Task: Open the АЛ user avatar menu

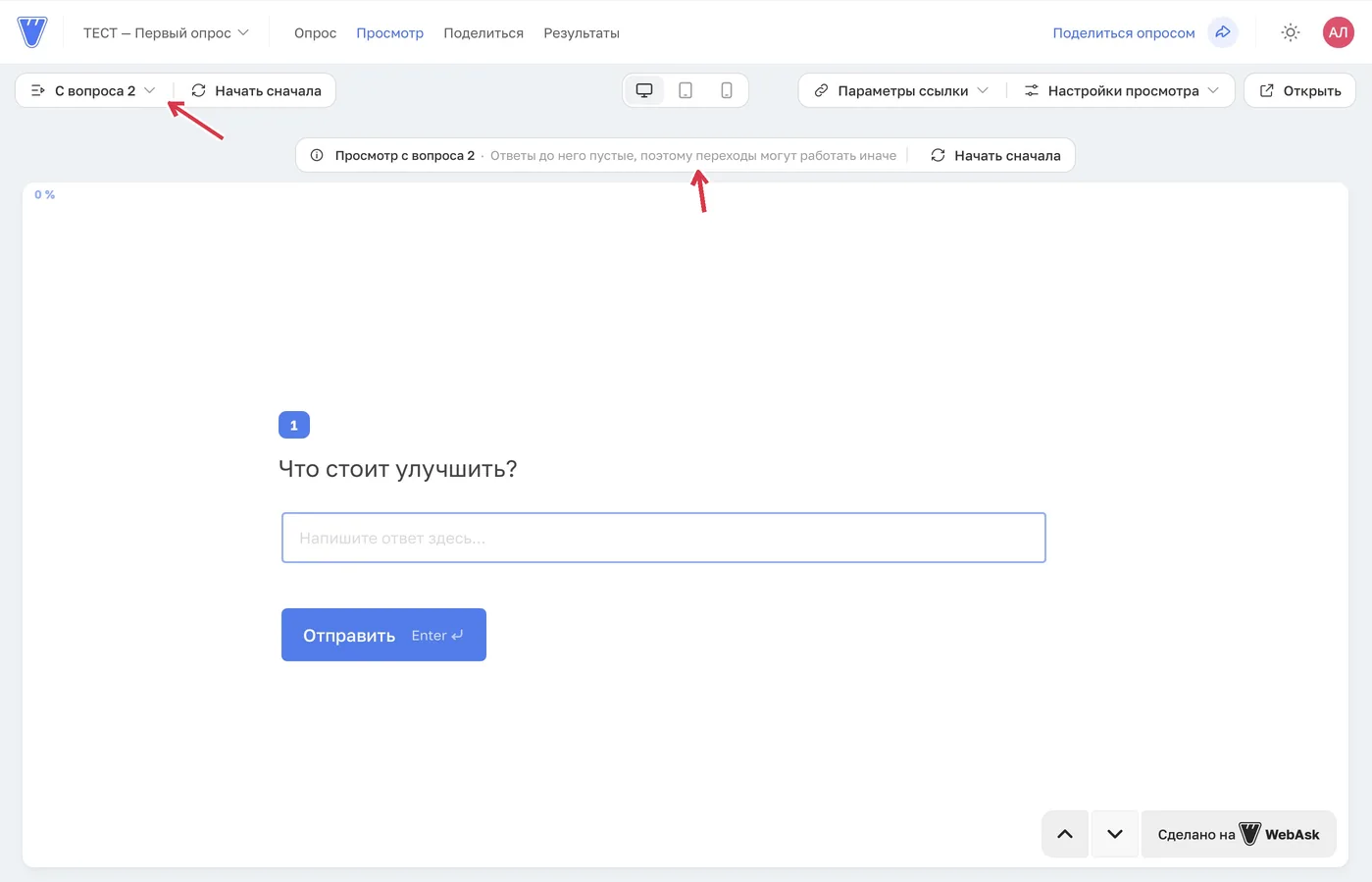Action: pos(1338,32)
